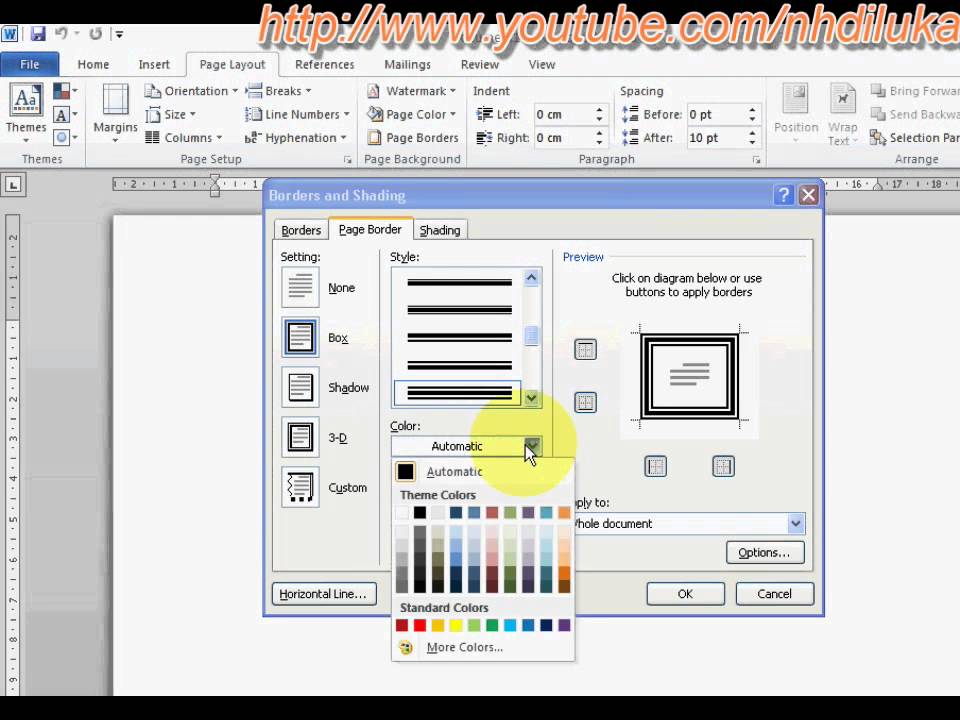The image size is (960, 720).
Task: Pick the standard red color swatch
Action: (x=419, y=625)
